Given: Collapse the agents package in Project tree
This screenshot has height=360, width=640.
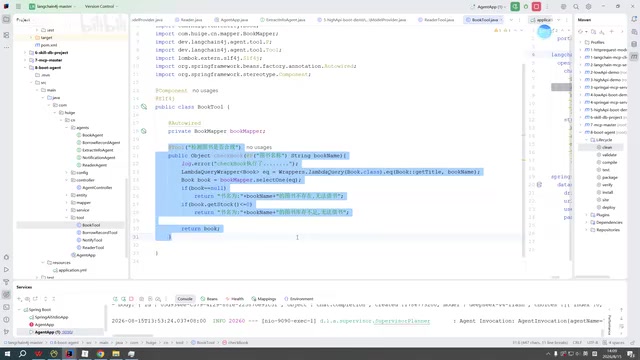Looking at the screenshot, I should (67, 128).
